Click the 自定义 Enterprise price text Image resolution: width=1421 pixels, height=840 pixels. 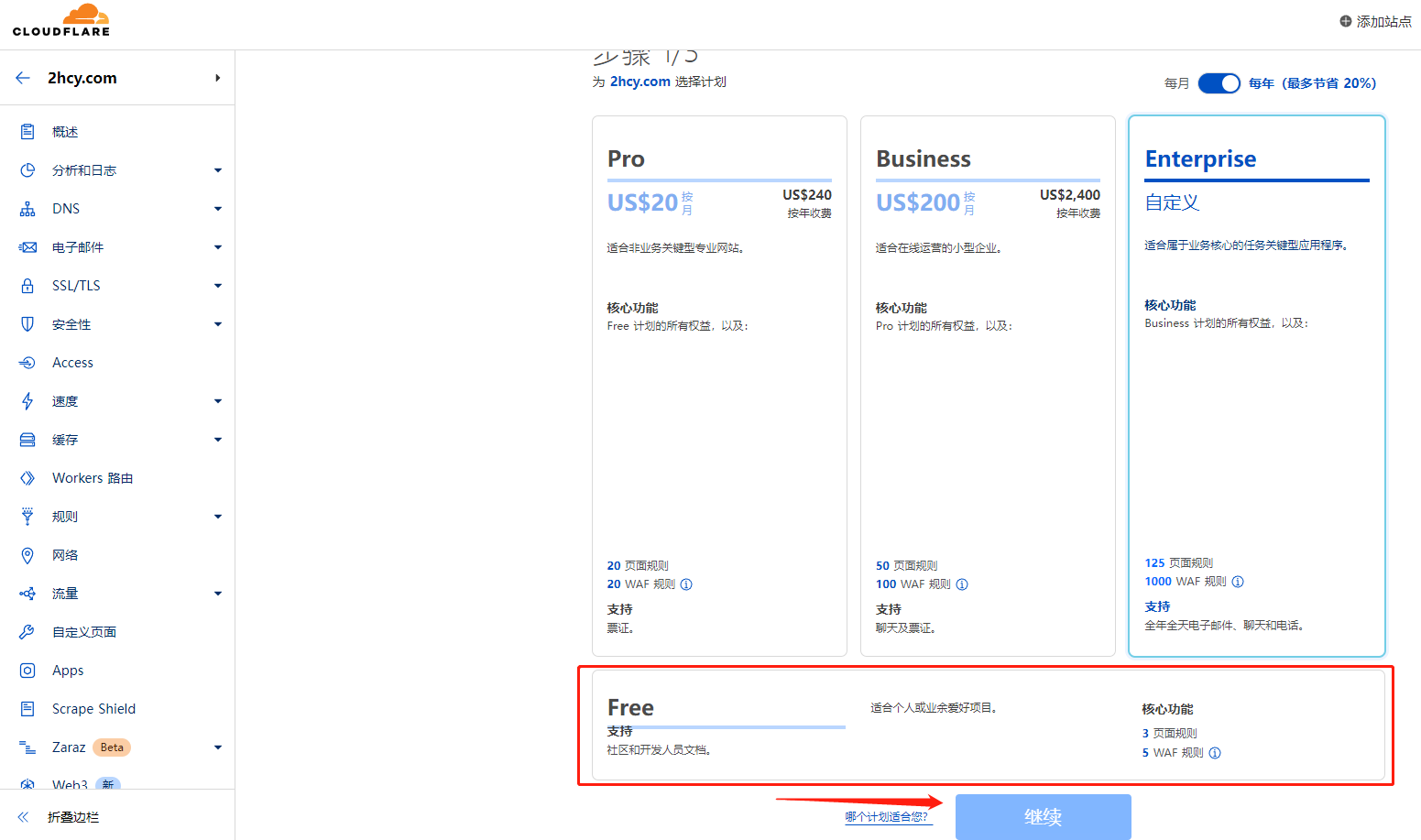(x=1172, y=202)
